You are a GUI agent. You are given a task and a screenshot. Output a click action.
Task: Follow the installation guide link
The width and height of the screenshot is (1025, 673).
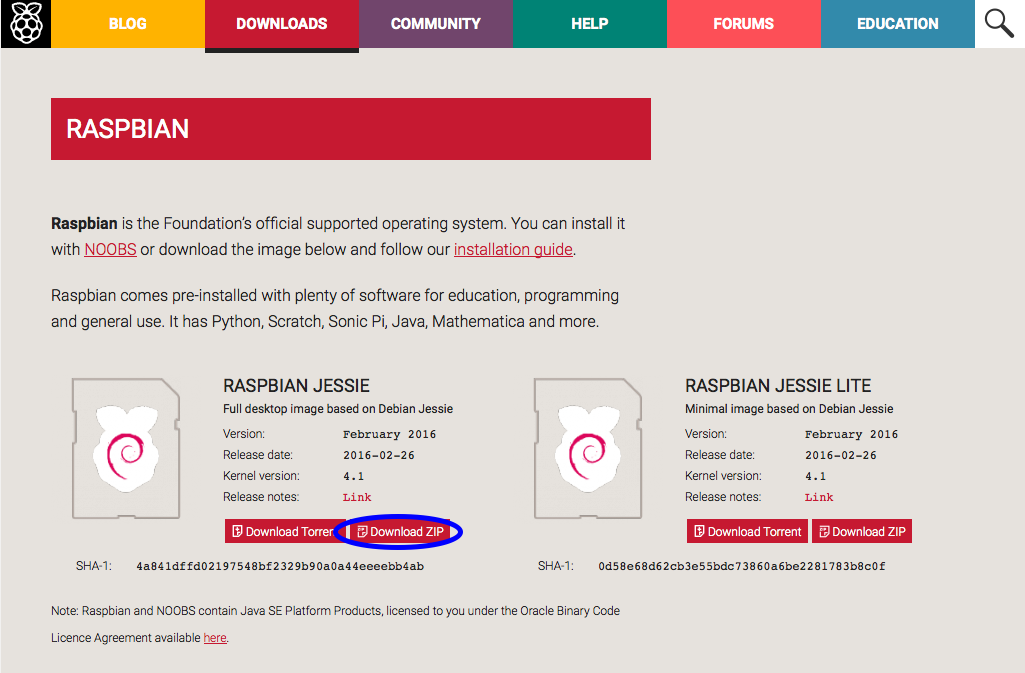click(513, 249)
